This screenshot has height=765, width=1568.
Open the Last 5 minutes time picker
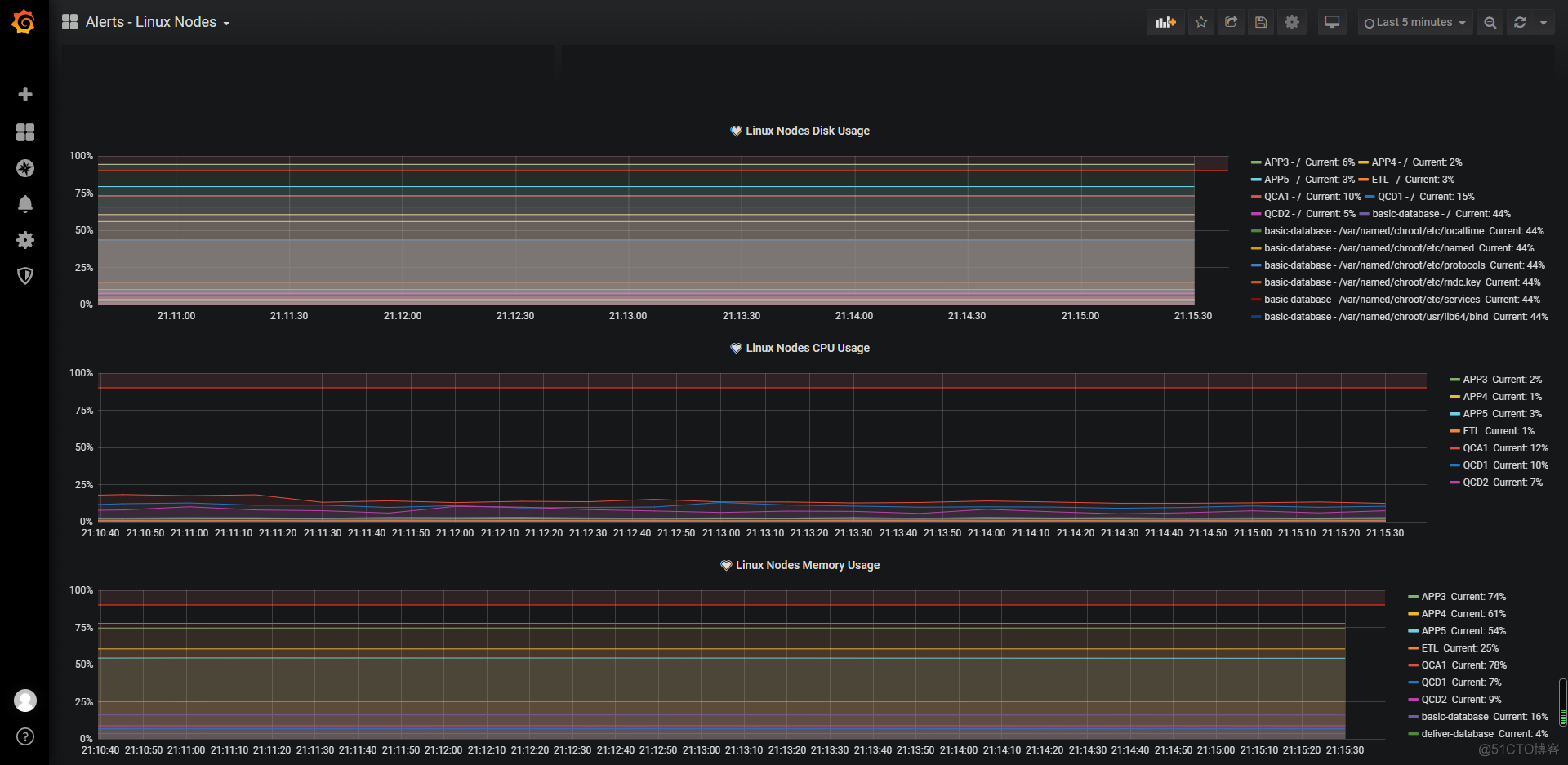click(1415, 23)
